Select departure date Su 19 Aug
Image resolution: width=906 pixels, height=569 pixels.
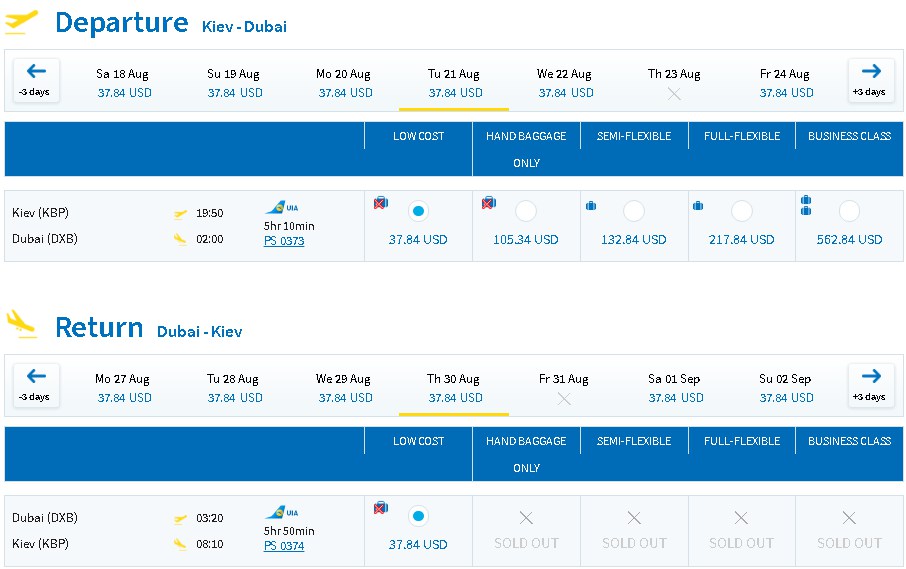pos(234,83)
